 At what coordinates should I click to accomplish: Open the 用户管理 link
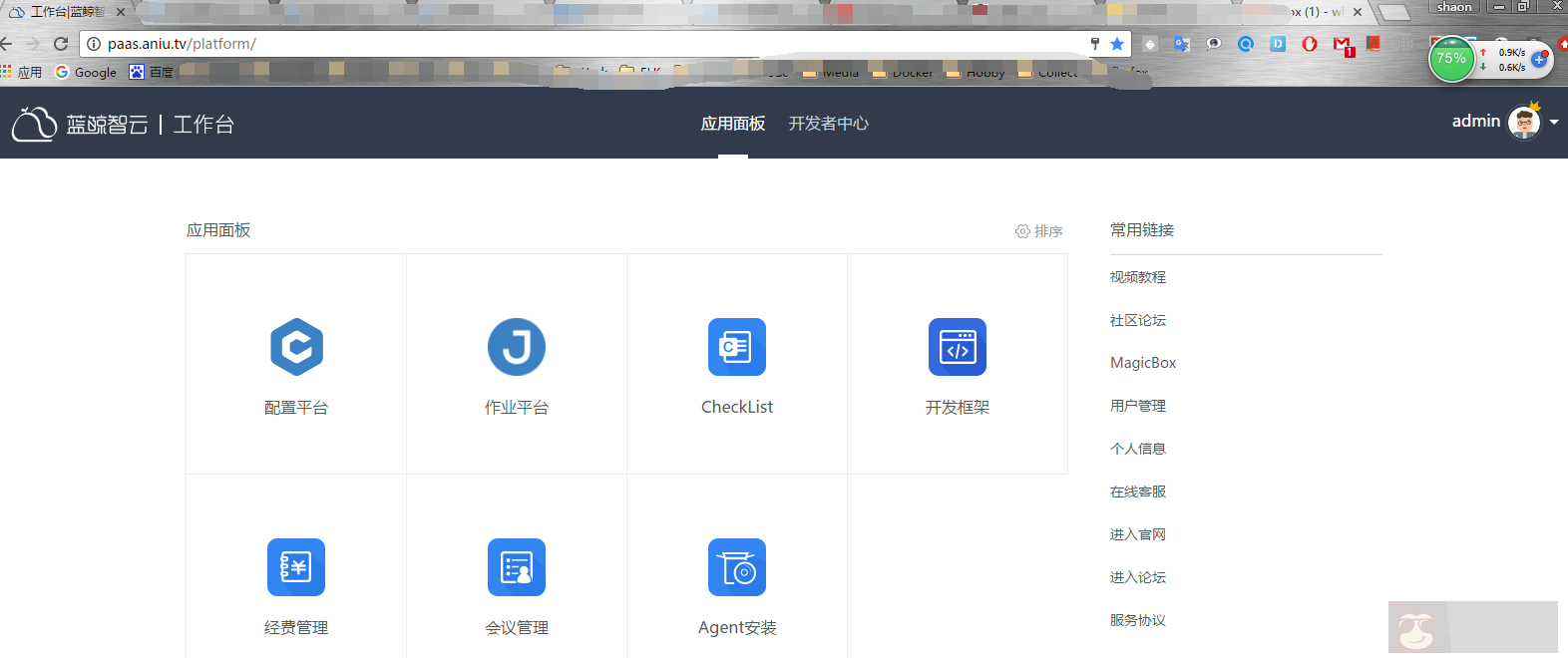click(x=1138, y=406)
